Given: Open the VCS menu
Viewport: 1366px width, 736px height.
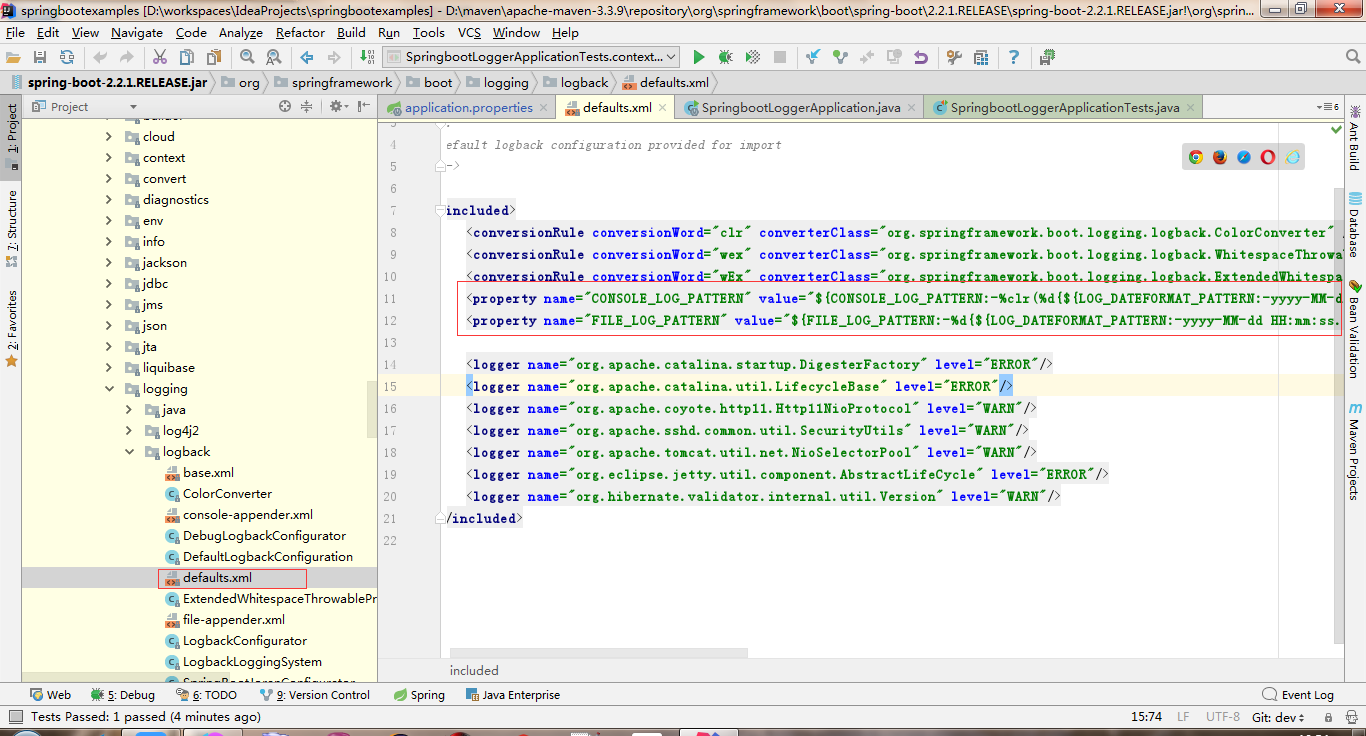Looking at the screenshot, I should pyautogui.click(x=469, y=32).
